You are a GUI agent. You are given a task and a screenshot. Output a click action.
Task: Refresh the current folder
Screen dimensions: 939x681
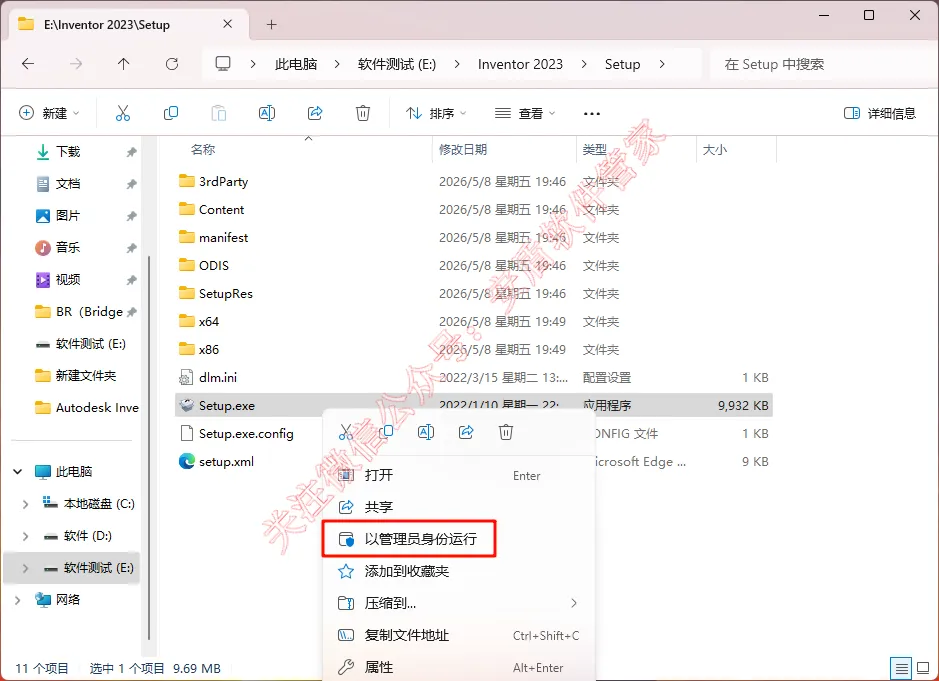click(x=172, y=64)
